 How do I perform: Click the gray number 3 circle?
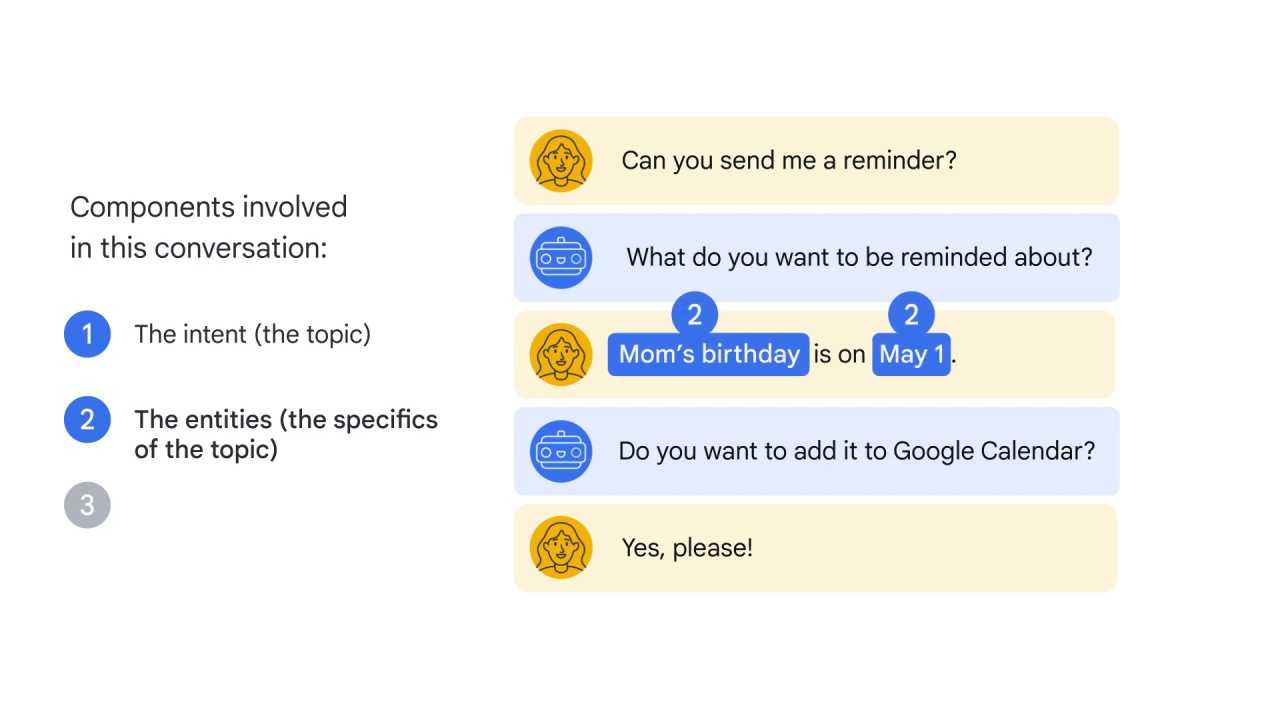[x=87, y=505]
